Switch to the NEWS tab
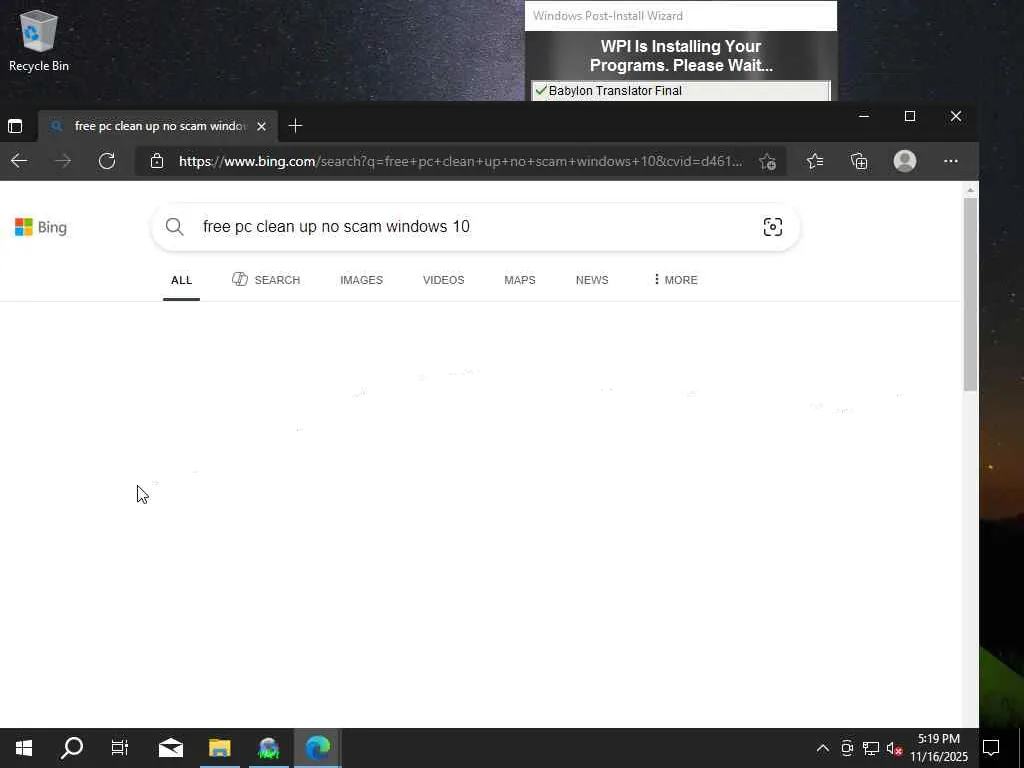The height and width of the screenshot is (768, 1024). pyautogui.click(x=592, y=280)
